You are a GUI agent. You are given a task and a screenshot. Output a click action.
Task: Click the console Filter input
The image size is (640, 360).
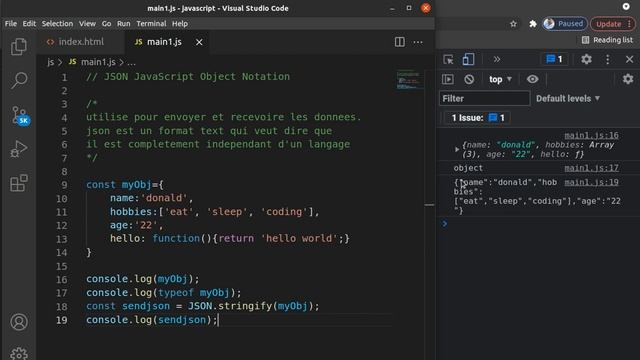coord(484,98)
